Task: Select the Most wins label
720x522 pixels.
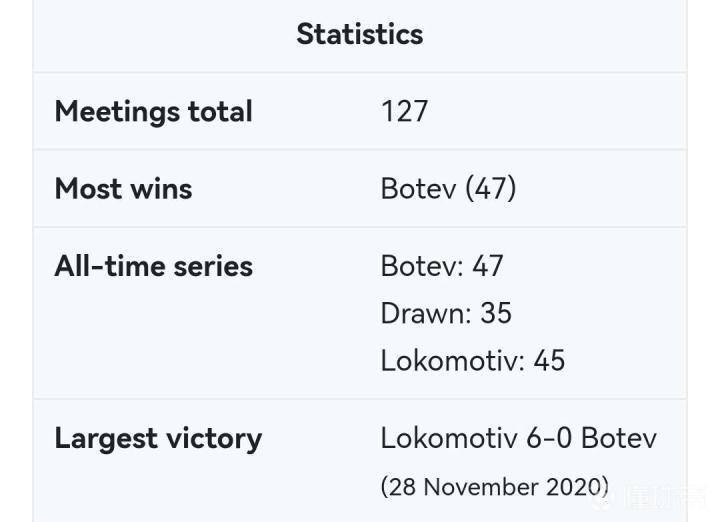Action: (123, 188)
